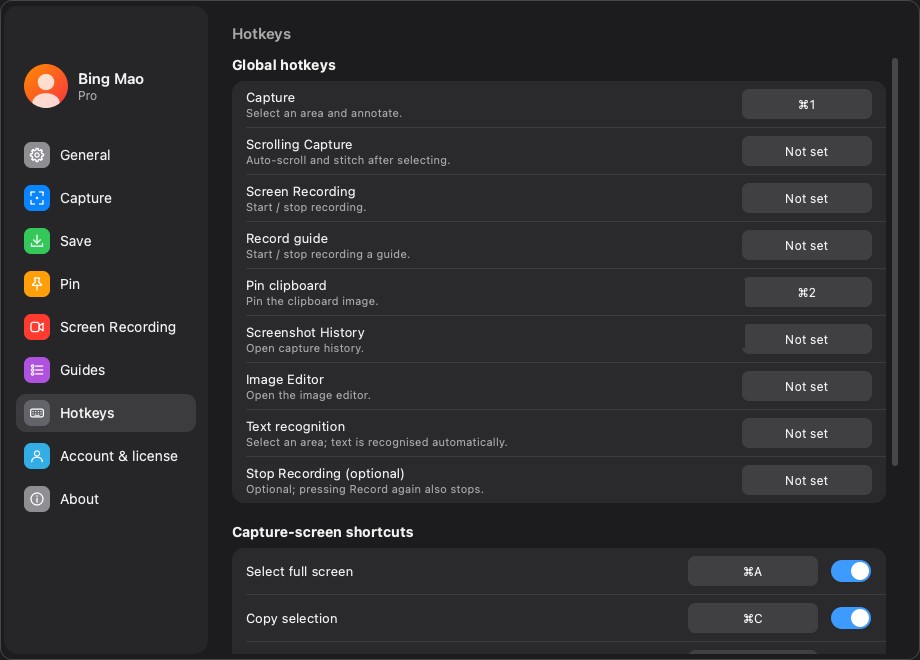This screenshot has height=660, width=920.
Task: Open Screen Recording settings in sidebar
Action: [106, 327]
